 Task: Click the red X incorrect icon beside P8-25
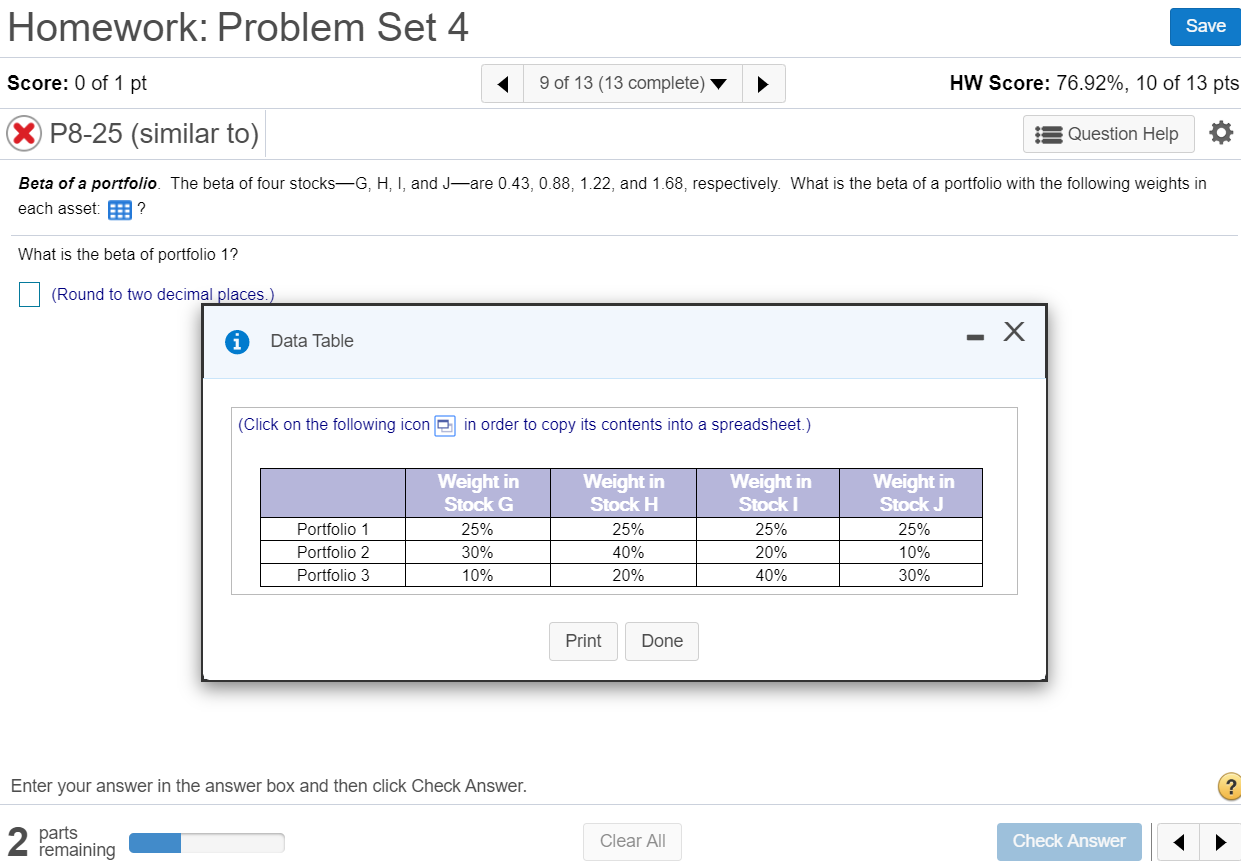coord(24,134)
